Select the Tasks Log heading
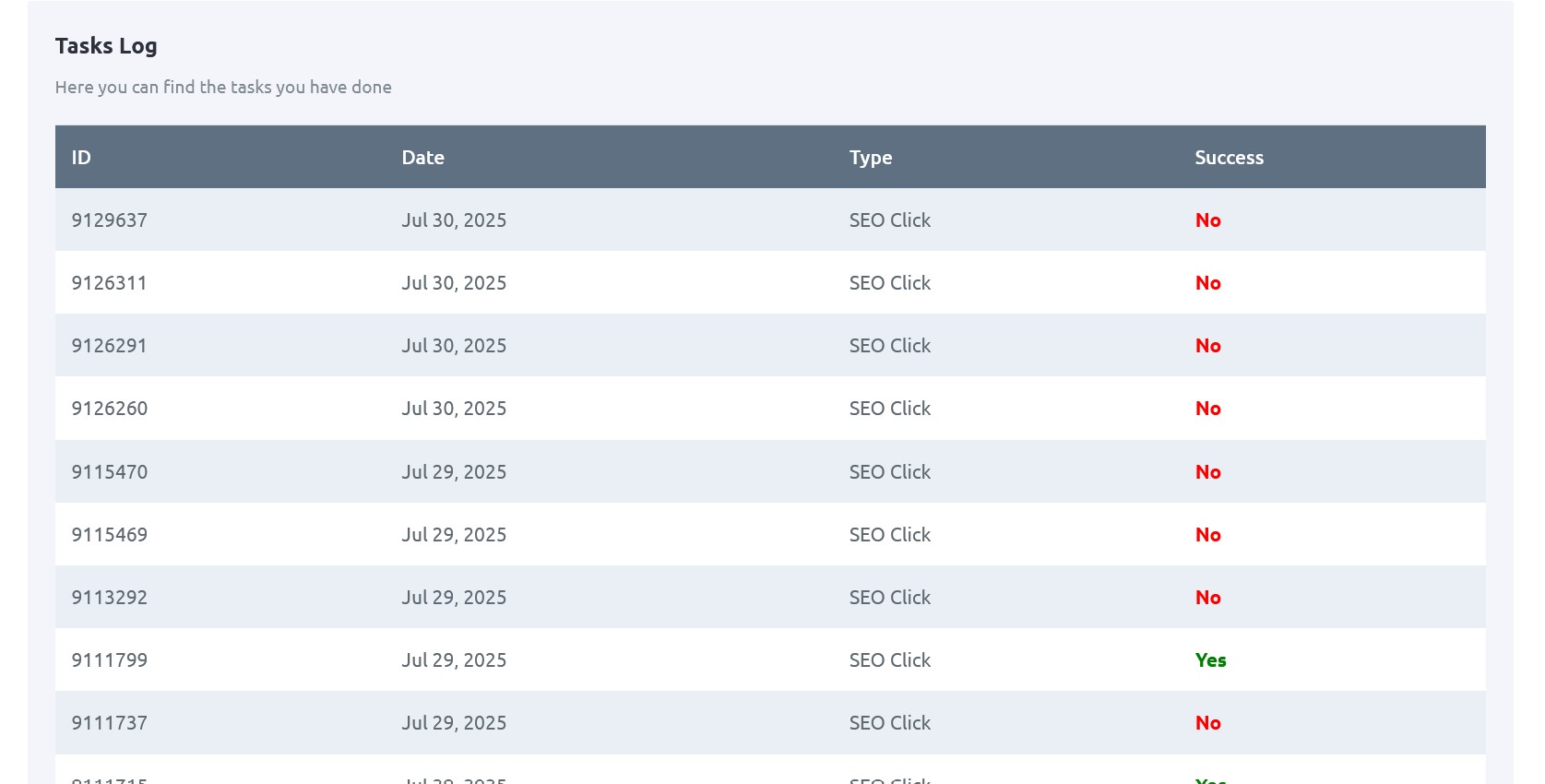Viewport: 1545px width, 784px height. [x=106, y=46]
